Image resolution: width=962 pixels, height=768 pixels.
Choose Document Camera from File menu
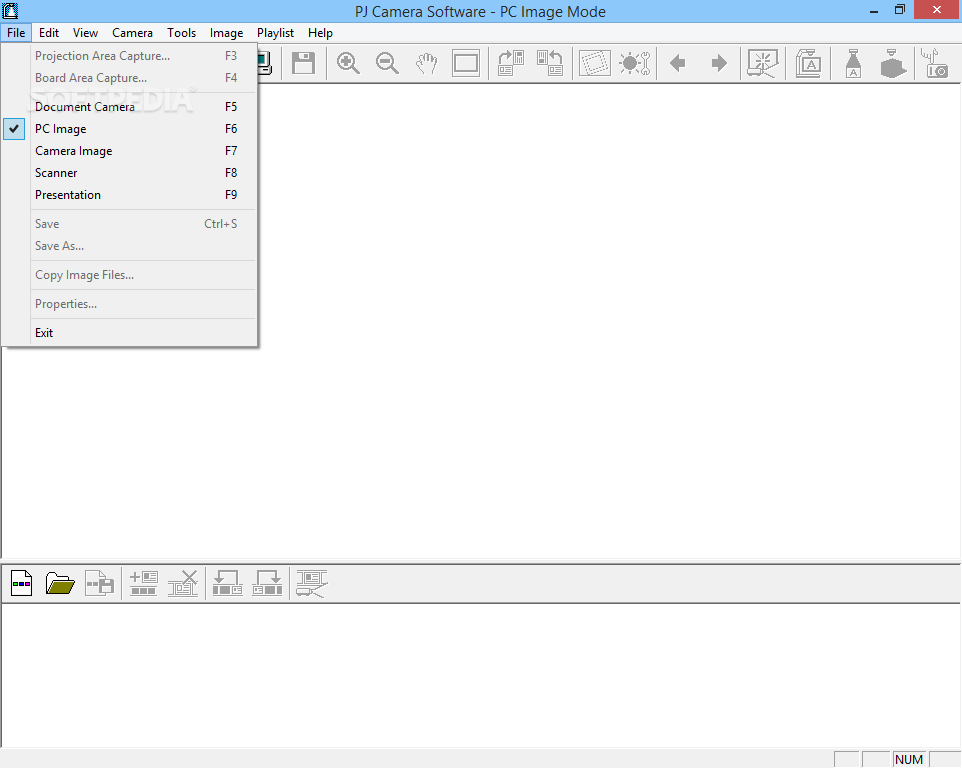[129, 107]
